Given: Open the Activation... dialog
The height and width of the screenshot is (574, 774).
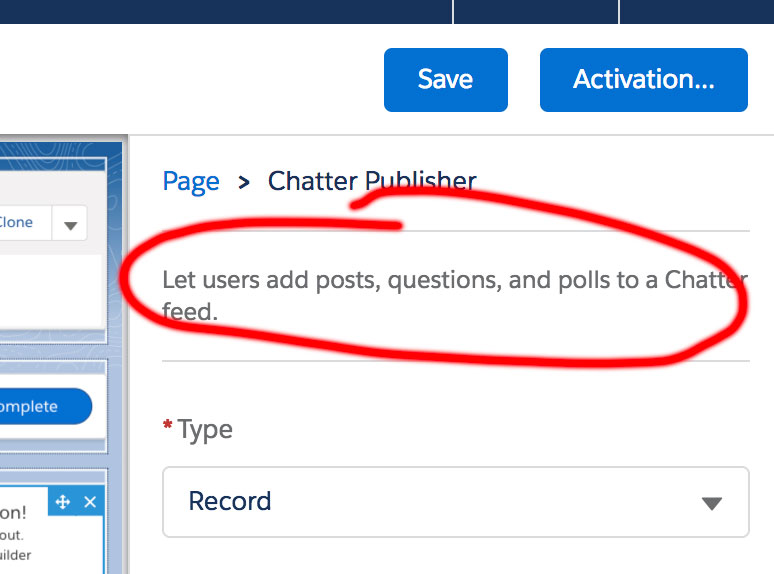Looking at the screenshot, I should 643,80.
